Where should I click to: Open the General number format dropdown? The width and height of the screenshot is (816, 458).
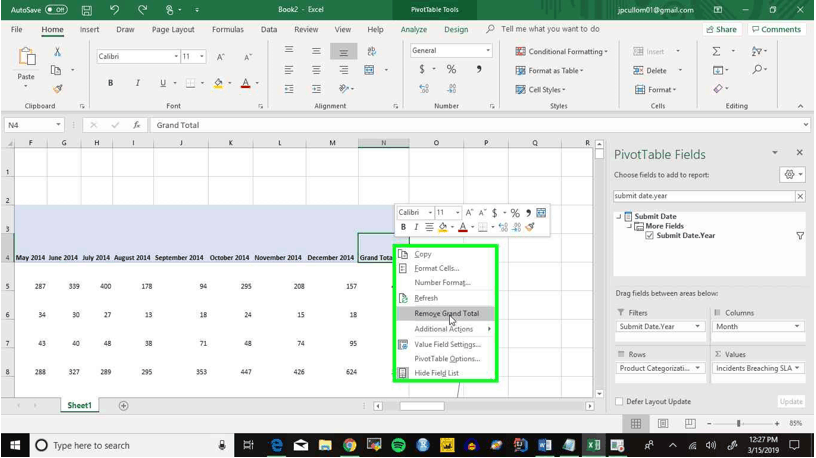(488, 50)
